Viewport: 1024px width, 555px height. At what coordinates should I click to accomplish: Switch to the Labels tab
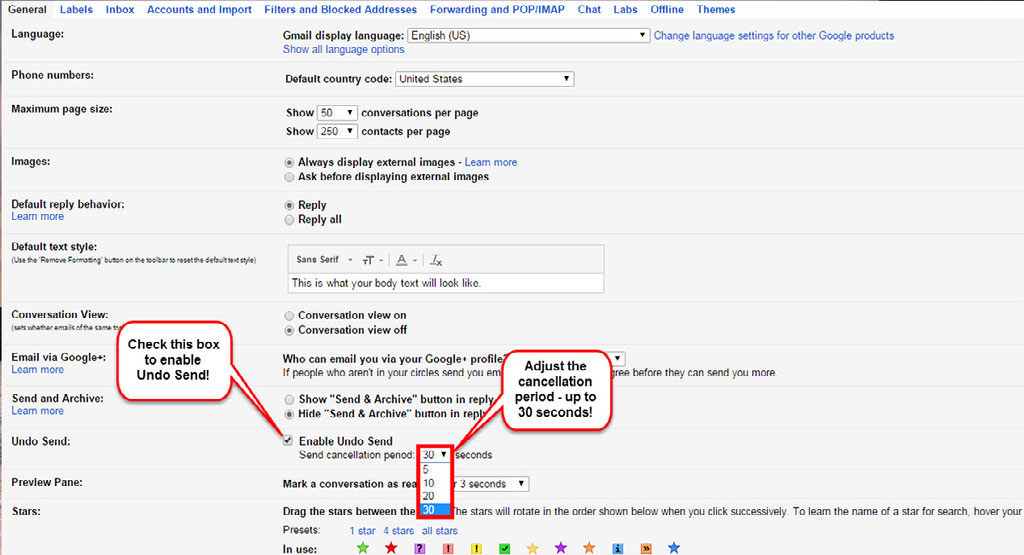click(x=76, y=10)
